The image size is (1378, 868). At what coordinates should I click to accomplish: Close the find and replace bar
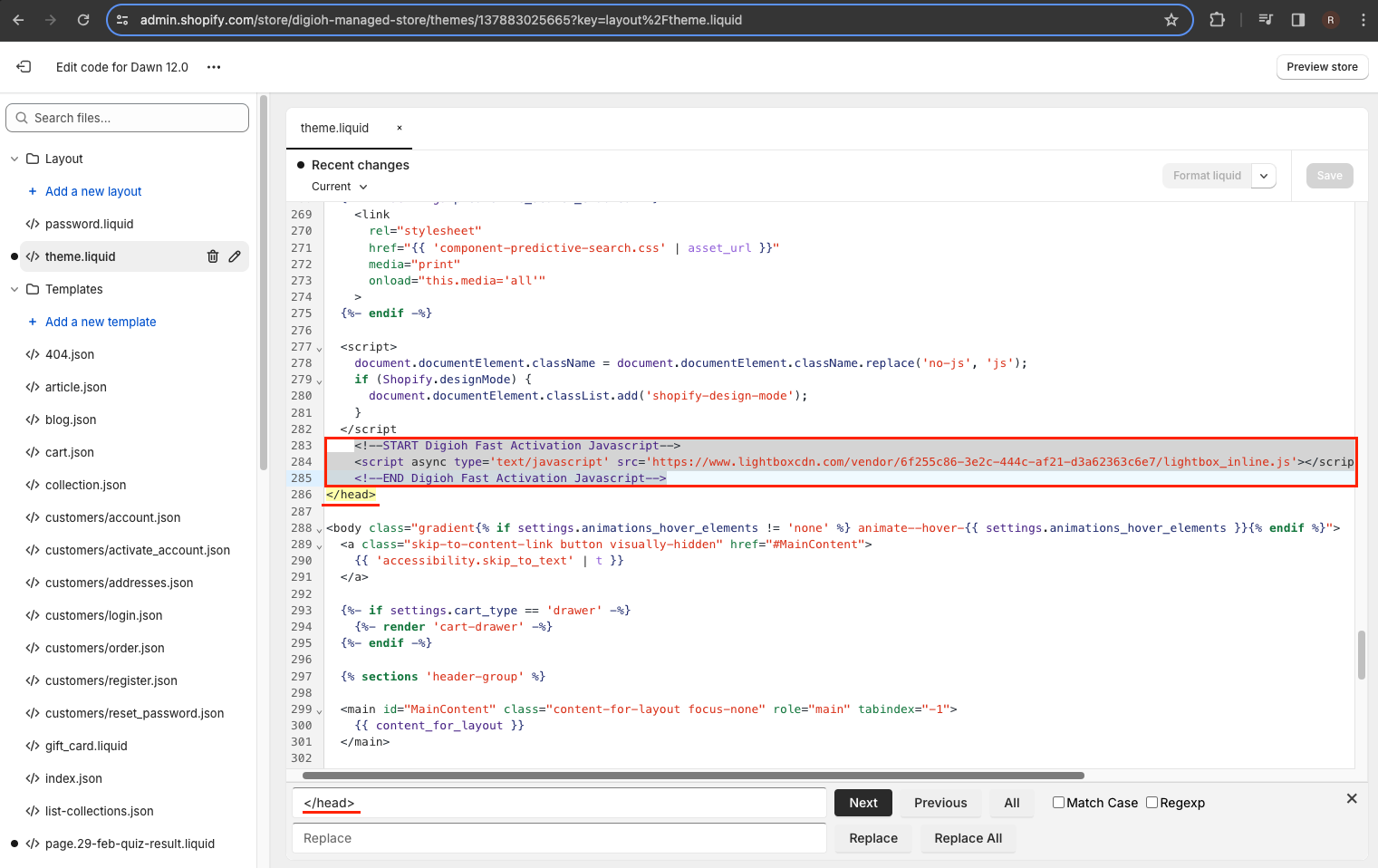(1352, 798)
